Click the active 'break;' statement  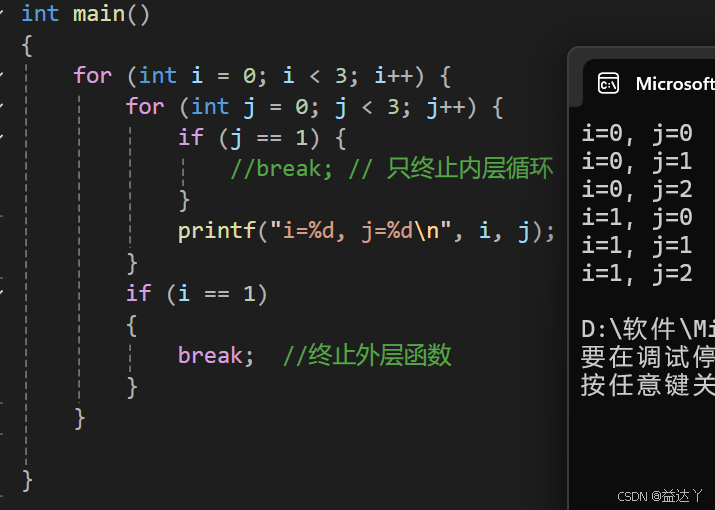click(x=216, y=355)
